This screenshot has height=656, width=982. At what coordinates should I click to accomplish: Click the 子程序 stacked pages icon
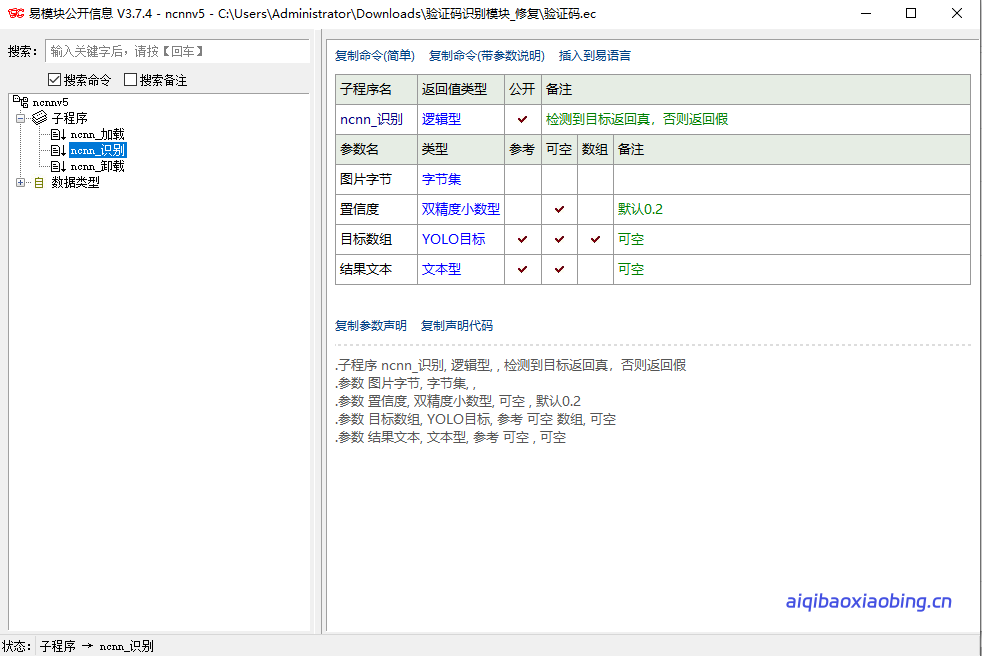coord(40,118)
